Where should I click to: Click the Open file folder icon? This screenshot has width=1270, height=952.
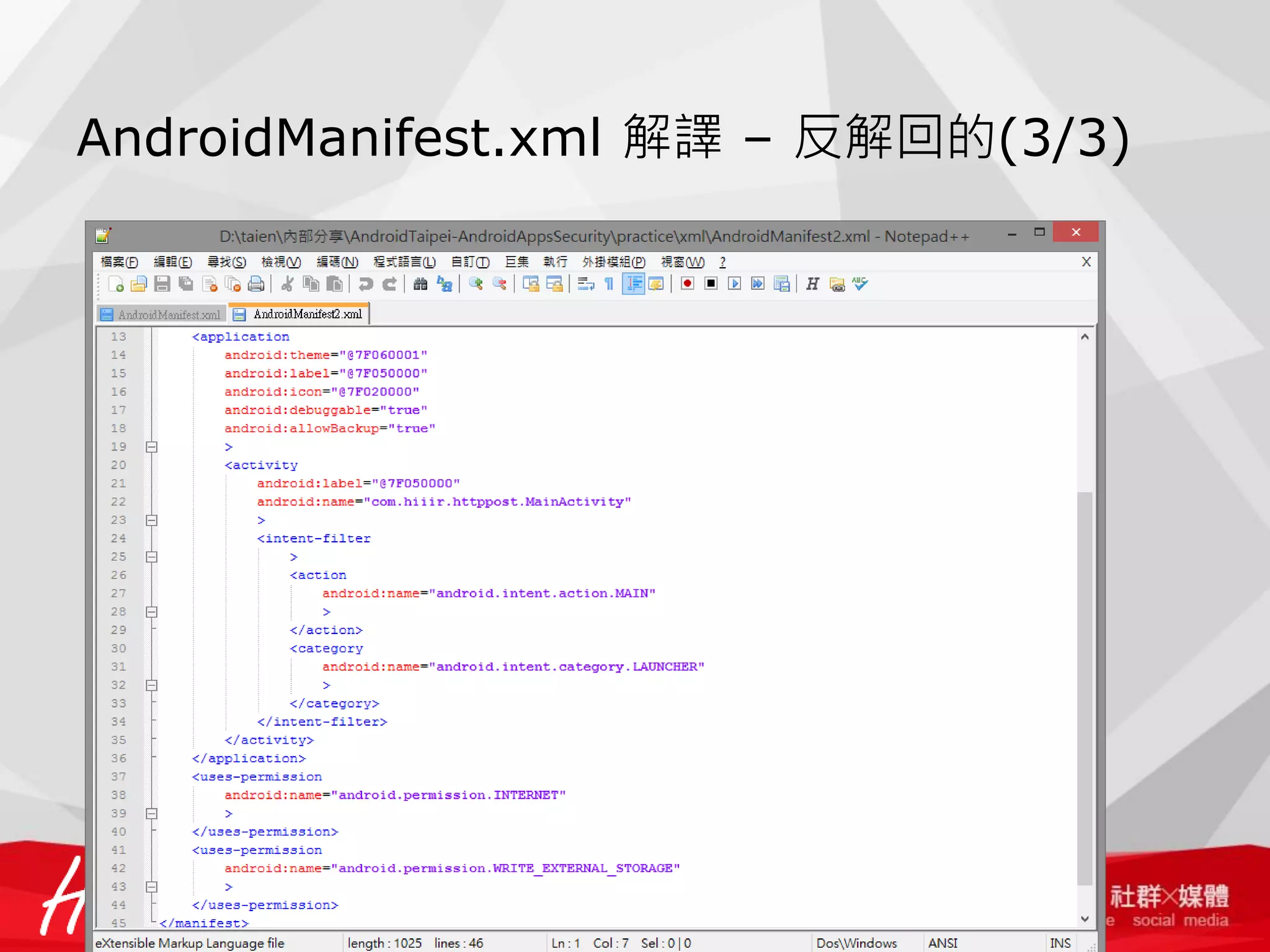point(138,284)
